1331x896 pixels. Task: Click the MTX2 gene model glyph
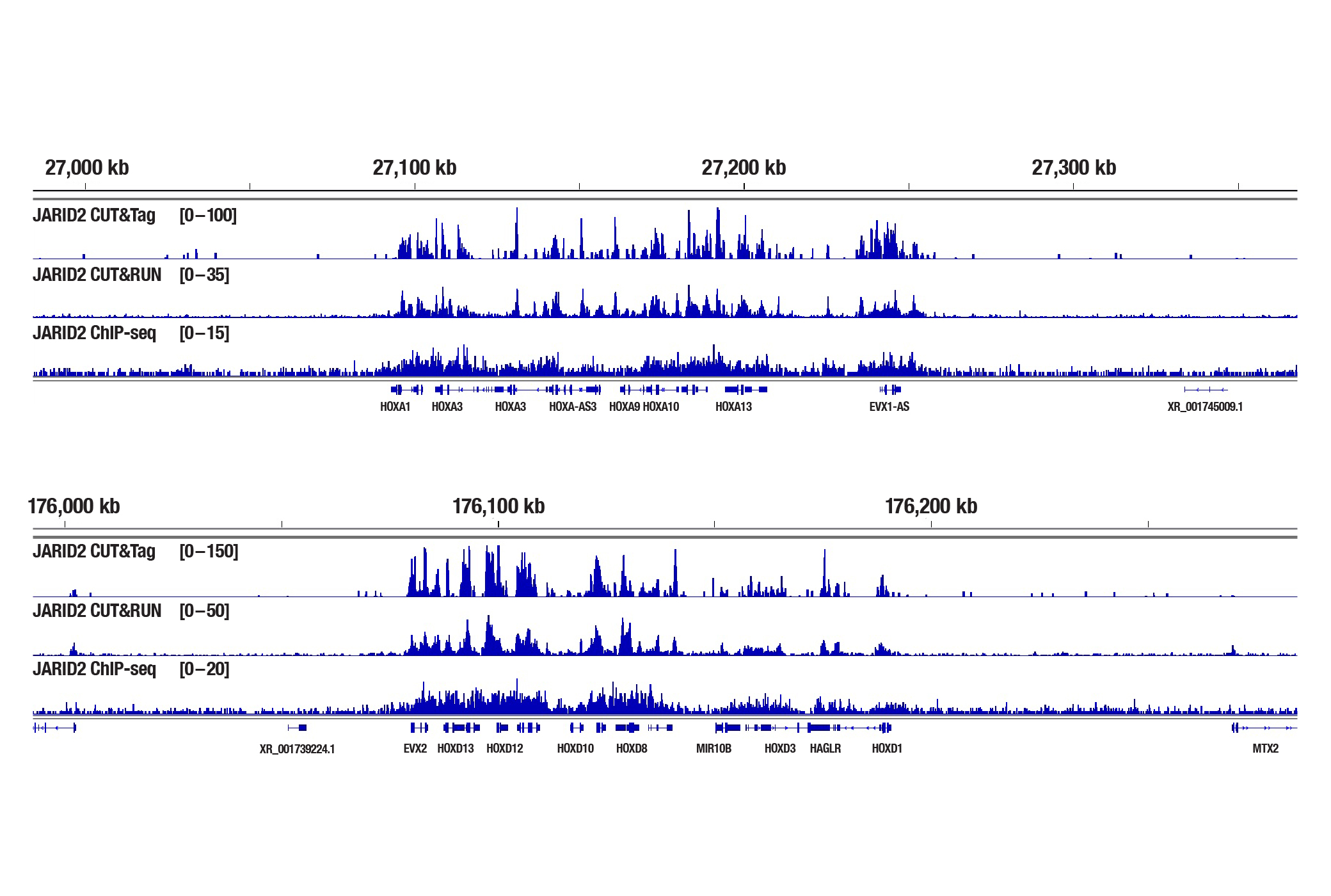click(1264, 728)
